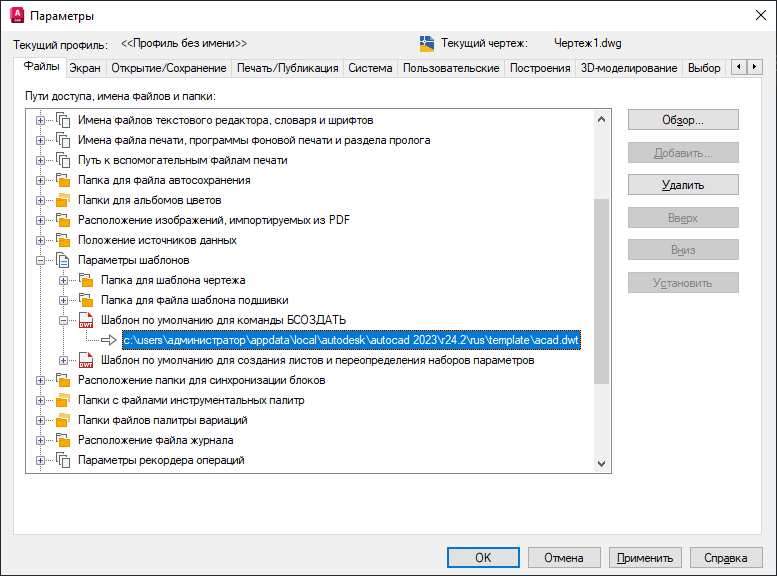Click the tree list scrollbar down arrow

pyautogui.click(x=602, y=464)
